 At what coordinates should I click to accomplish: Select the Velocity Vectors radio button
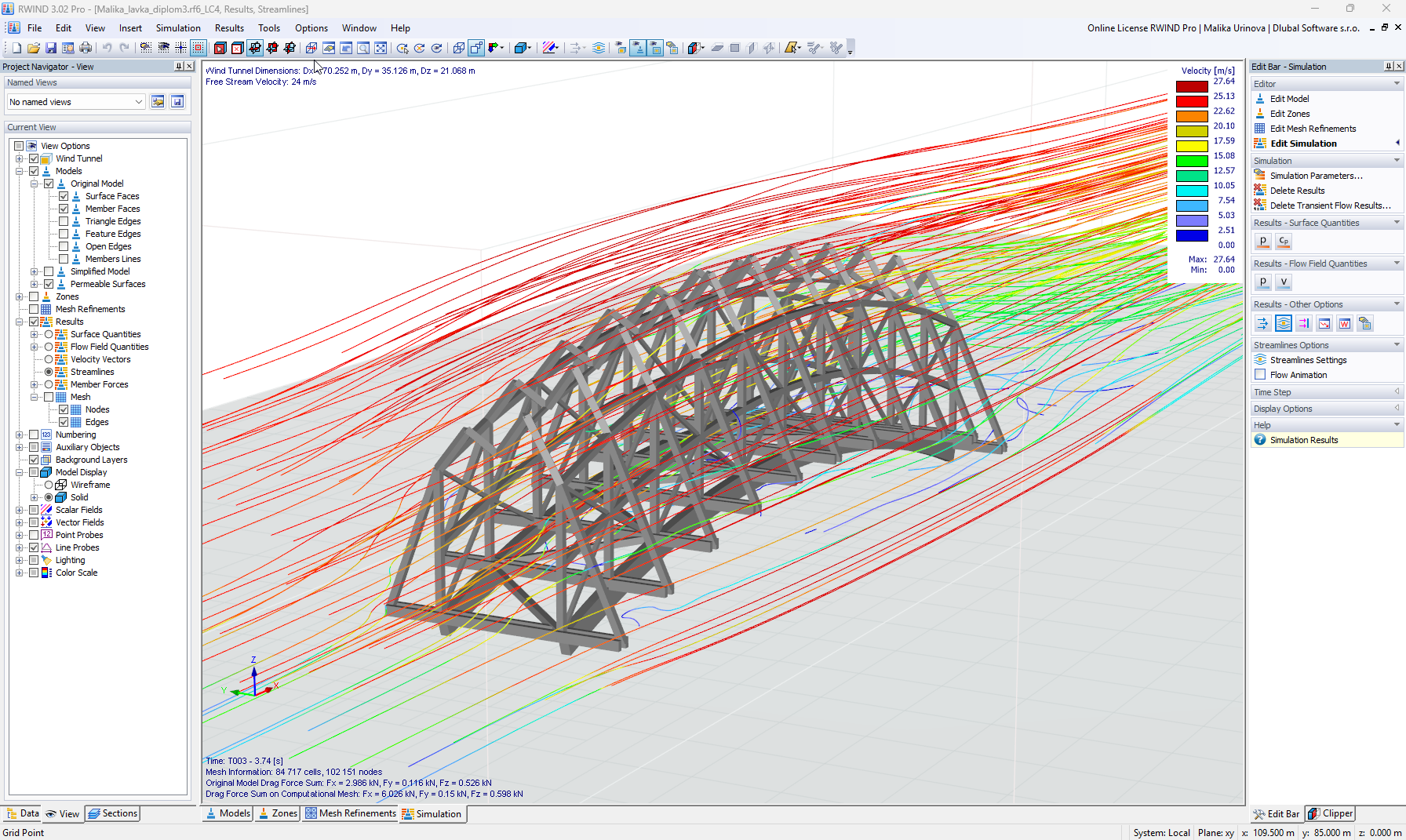[49, 359]
